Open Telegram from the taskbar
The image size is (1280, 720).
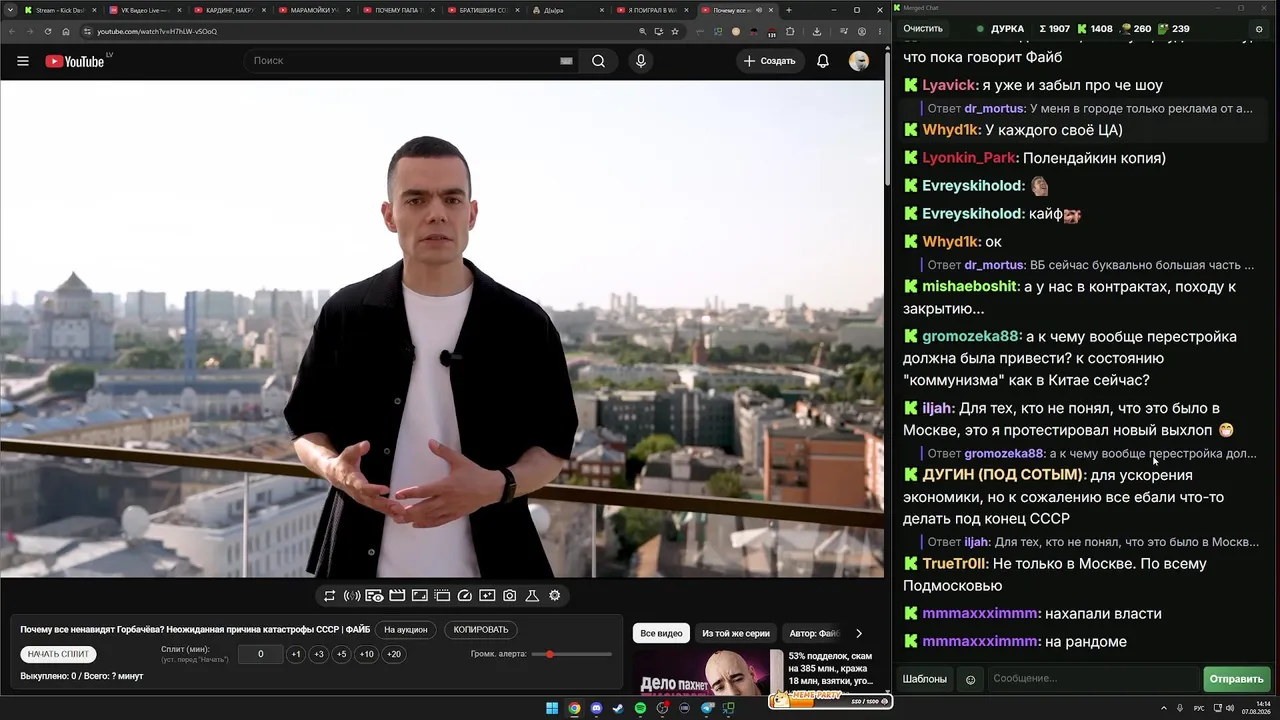[707, 709]
